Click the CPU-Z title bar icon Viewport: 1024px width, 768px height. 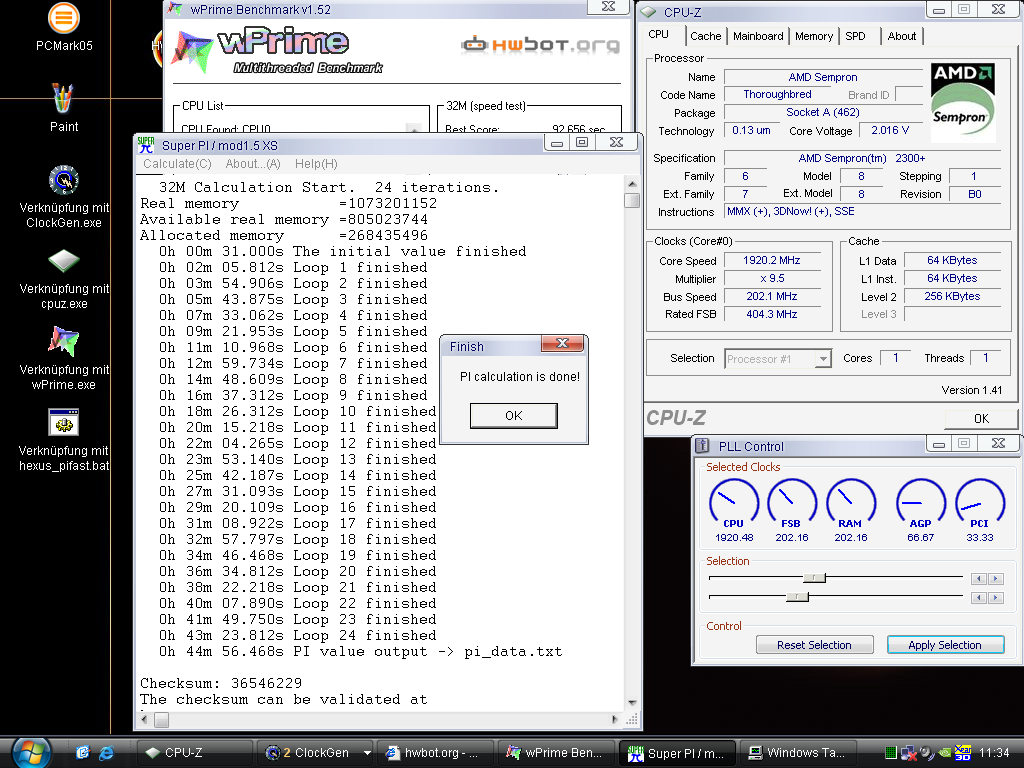[x=648, y=12]
